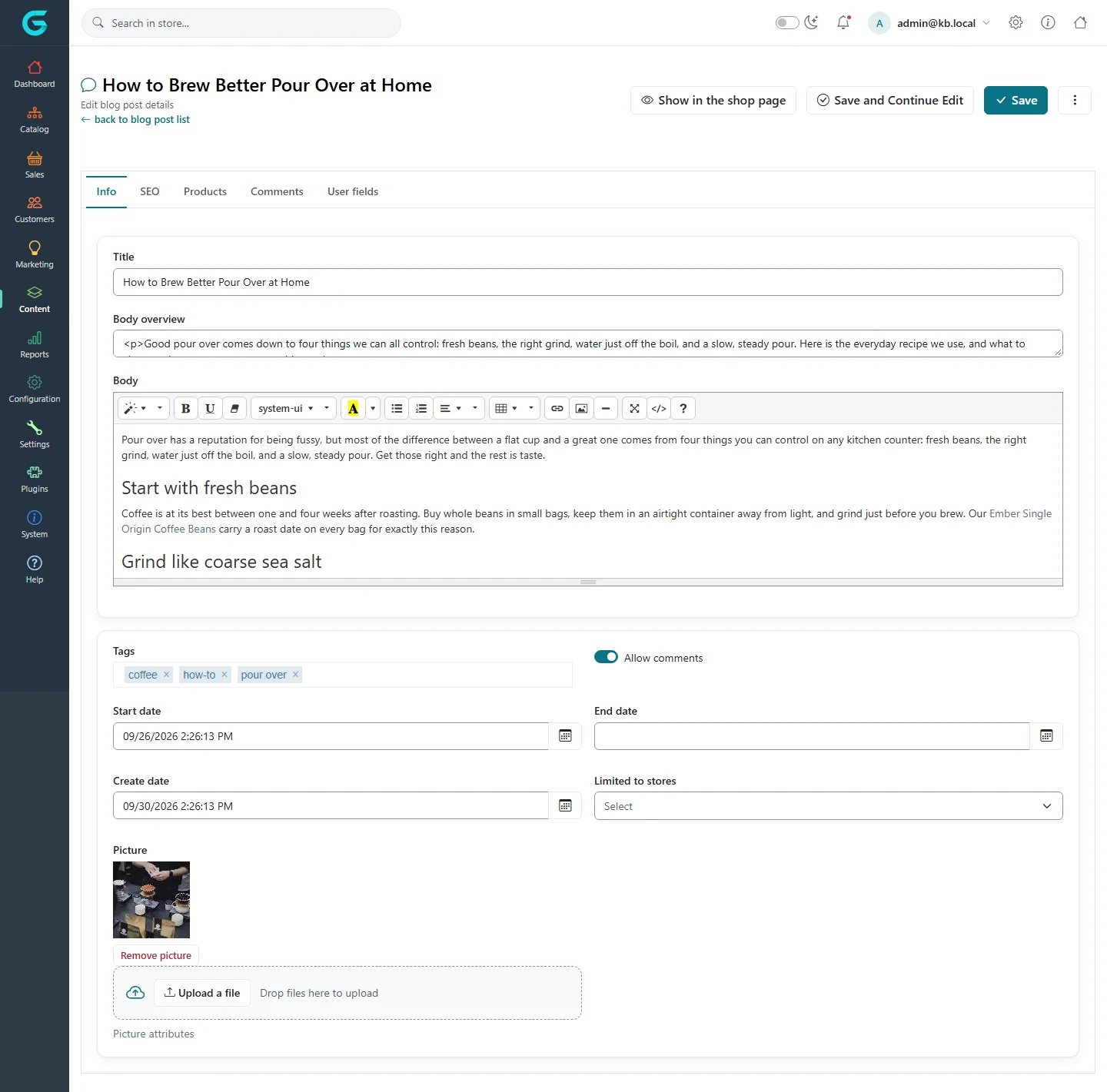Click the Remove picture button
The width and height of the screenshot is (1107, 1092).
(156, 956)
